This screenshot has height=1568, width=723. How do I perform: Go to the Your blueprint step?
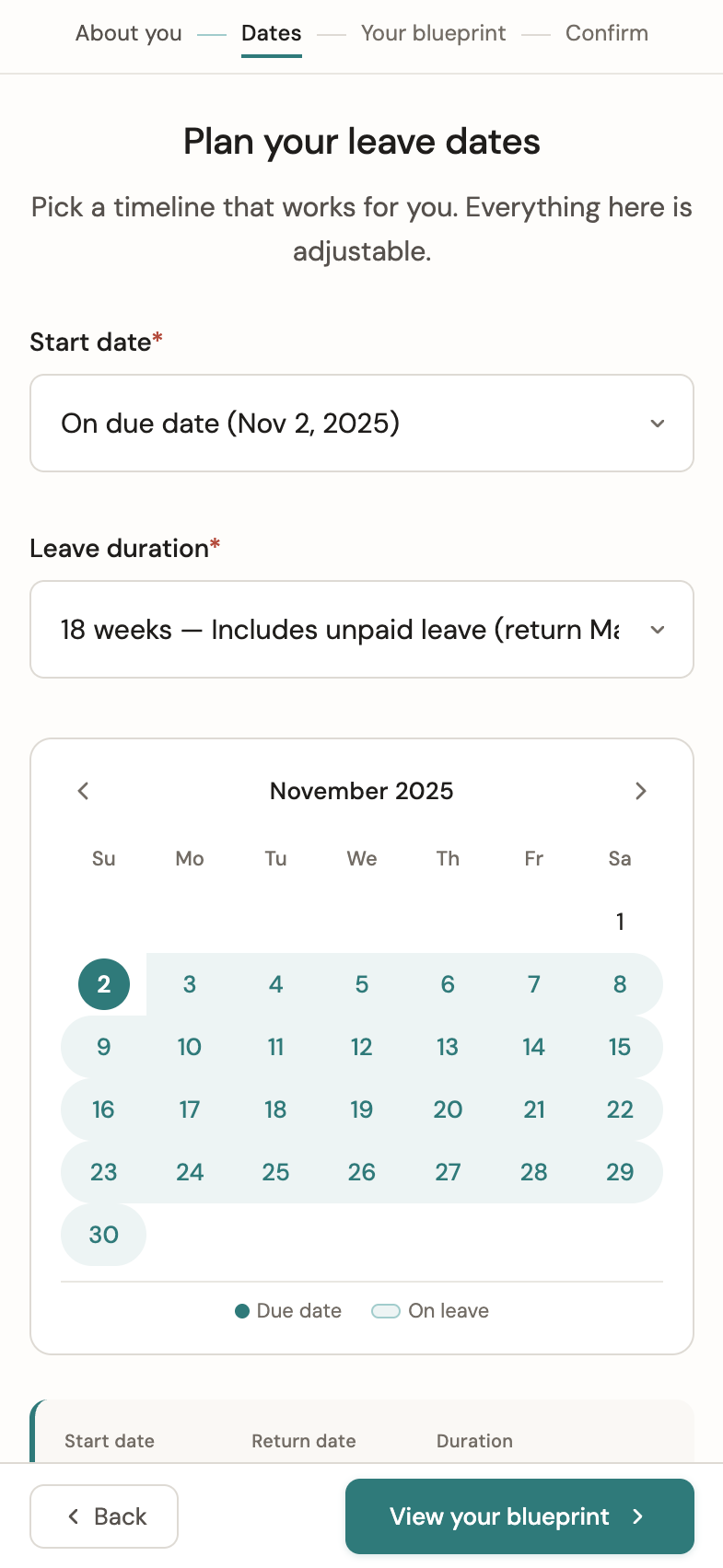tap(433, 33)
